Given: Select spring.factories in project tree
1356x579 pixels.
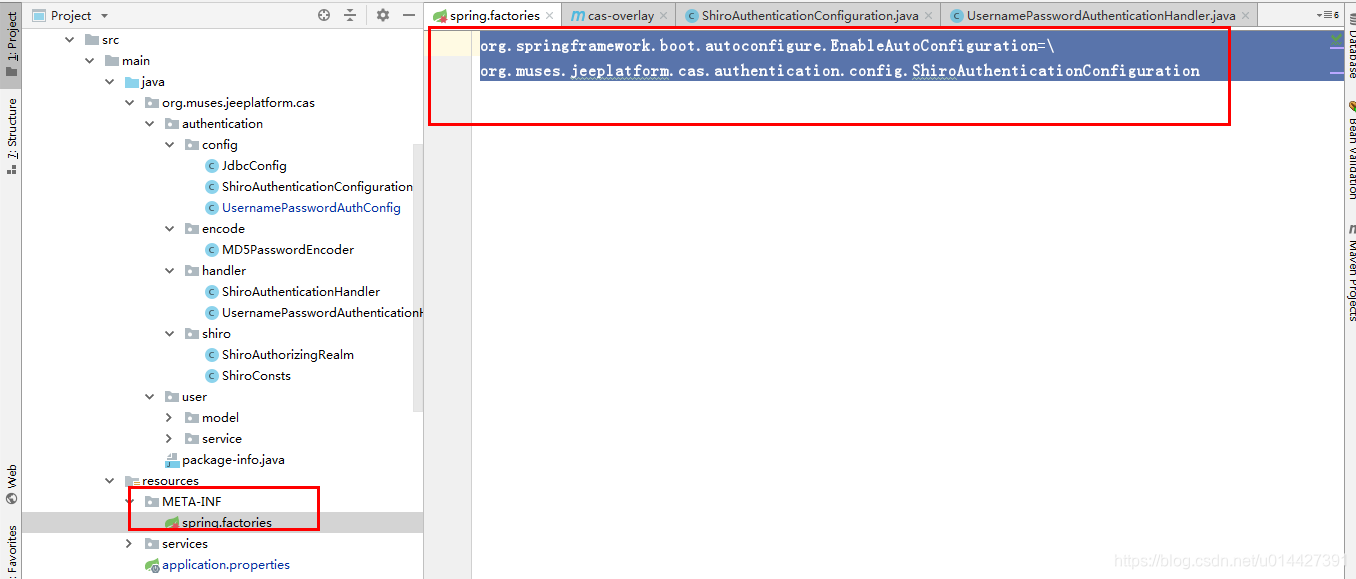Looking at the screenshot, I should click(227, 523).
